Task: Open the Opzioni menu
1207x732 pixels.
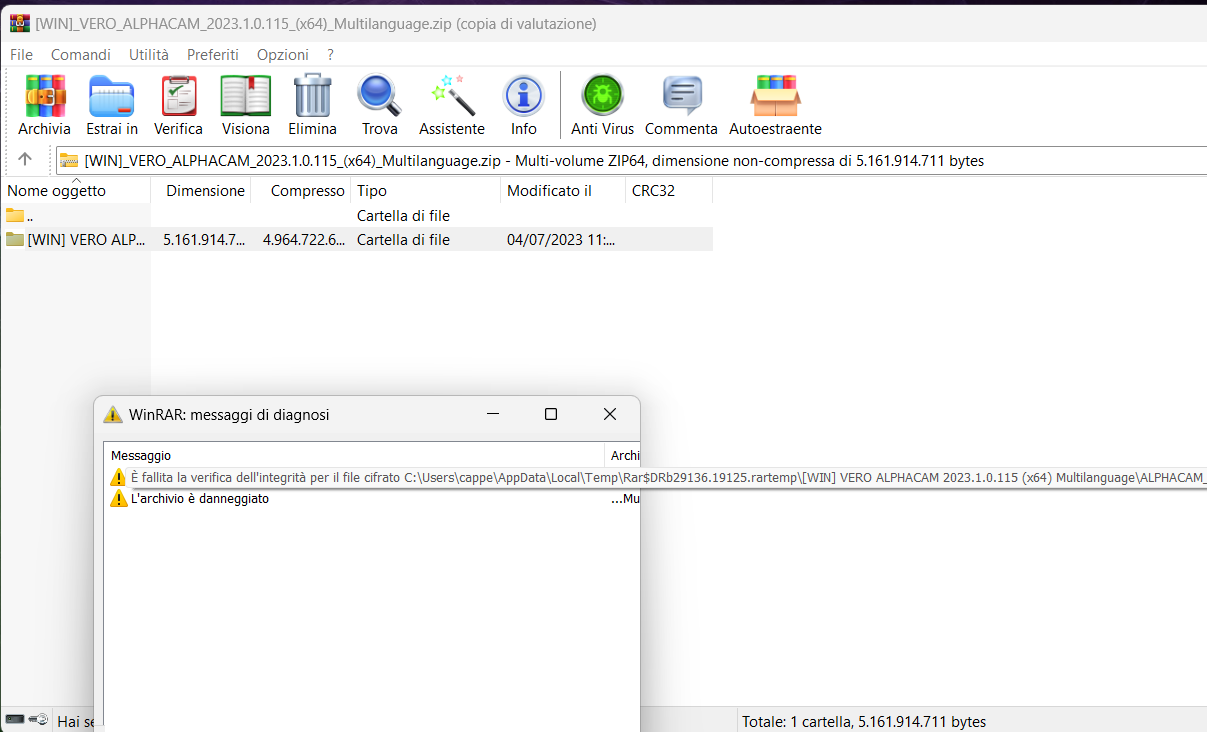Action: [283, 55]
